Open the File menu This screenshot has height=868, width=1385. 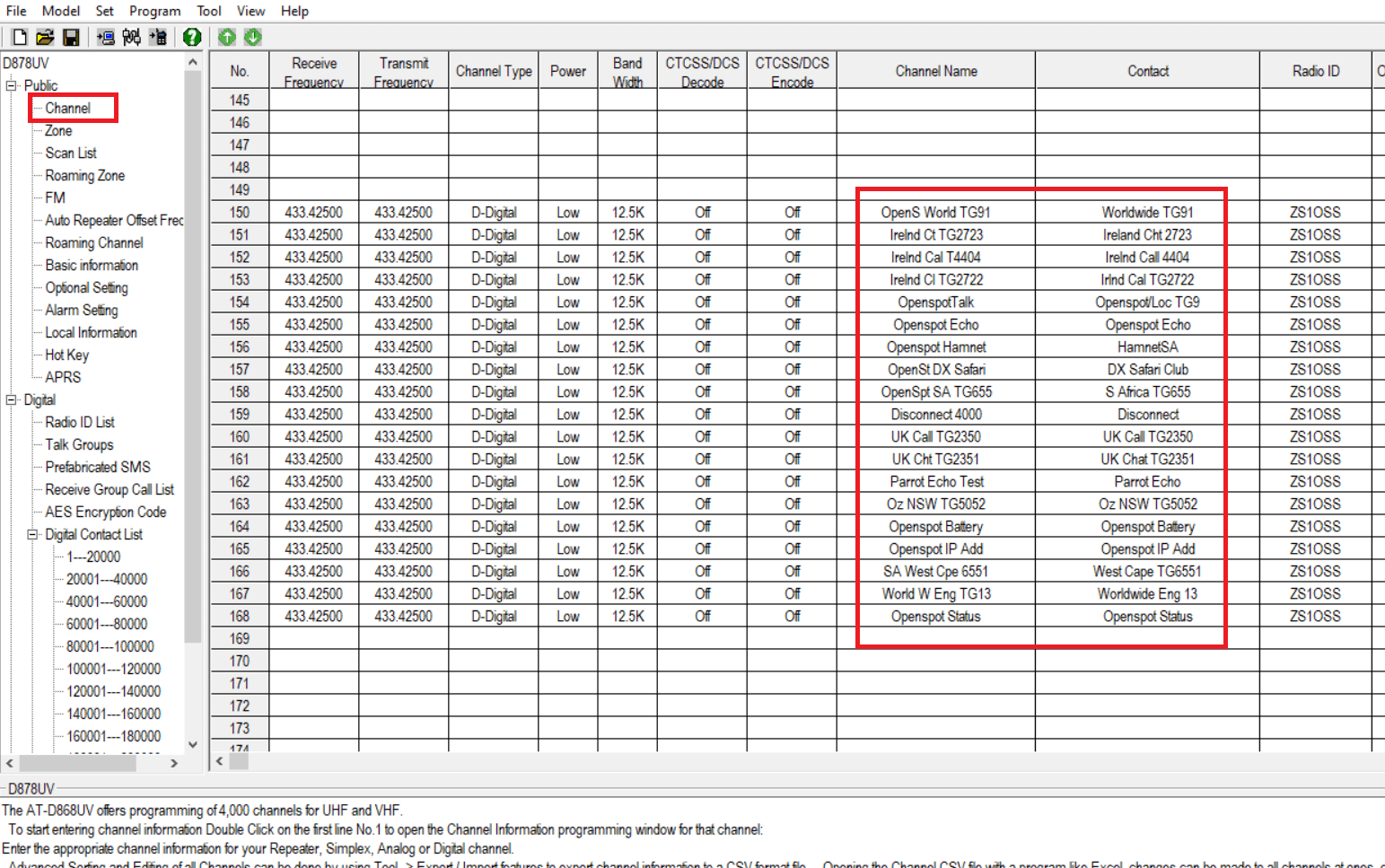pyautogui.click(x=16, y=11)
